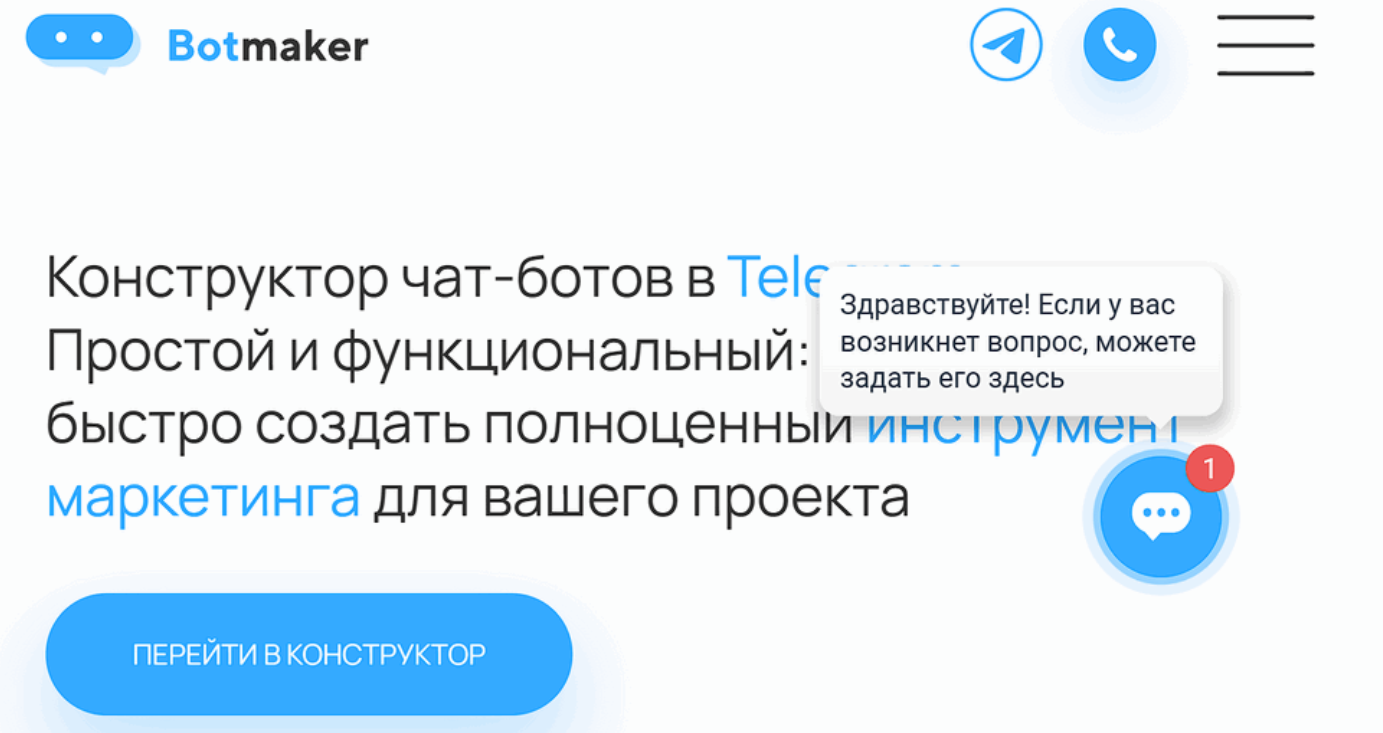
Task: Click the 'Перейти в конструктор' button
Action: pyautogui.click(x=309, y=654)
